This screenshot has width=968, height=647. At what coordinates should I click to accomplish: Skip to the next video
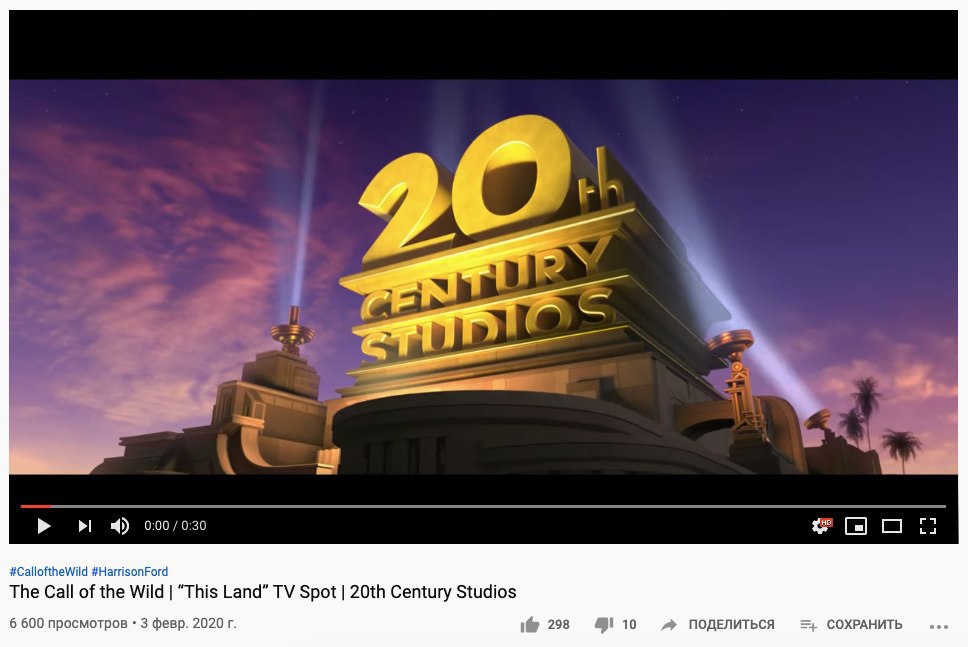point(85,526)
